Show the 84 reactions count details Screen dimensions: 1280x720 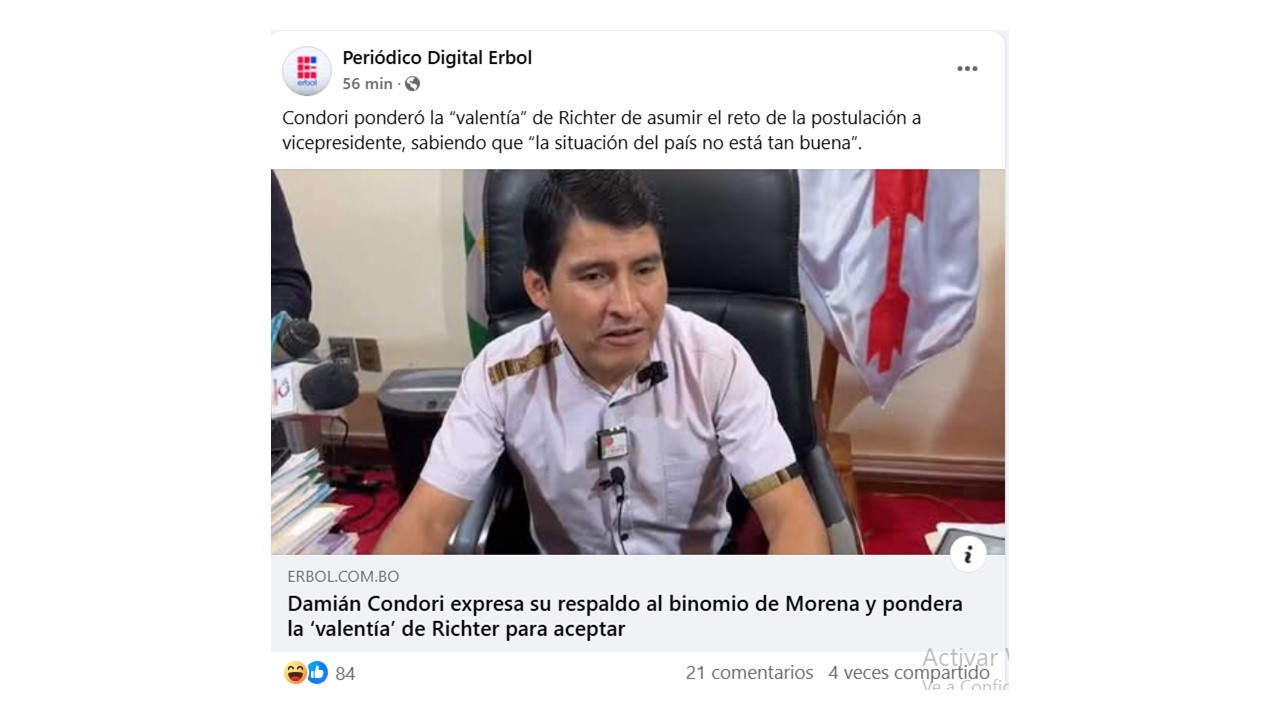click(345, 674)
